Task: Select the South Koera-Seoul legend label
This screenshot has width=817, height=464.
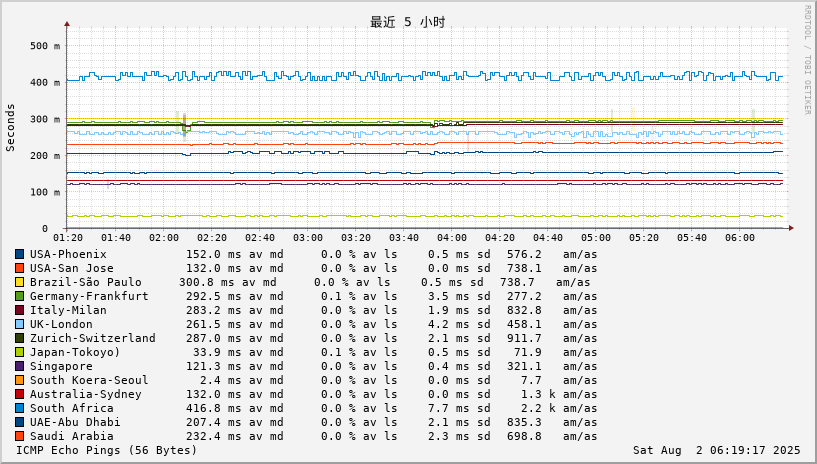Action: [x=89, y=381]
